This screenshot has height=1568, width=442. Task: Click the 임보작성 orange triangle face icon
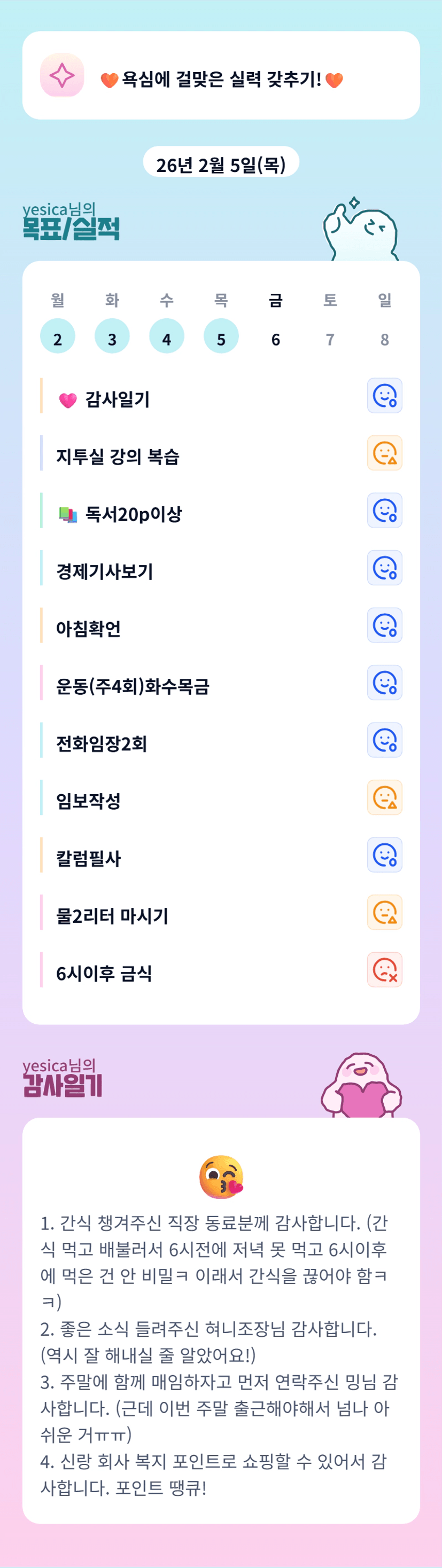[x=384, y=797]
